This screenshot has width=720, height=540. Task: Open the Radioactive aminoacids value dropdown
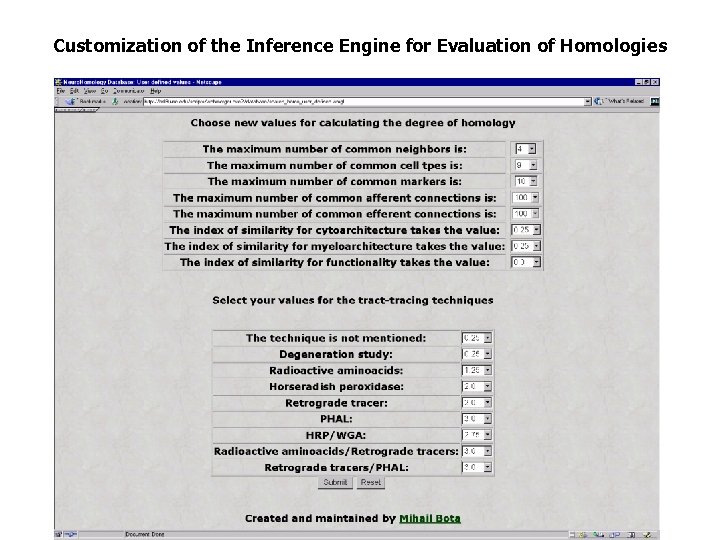(477, 370)
